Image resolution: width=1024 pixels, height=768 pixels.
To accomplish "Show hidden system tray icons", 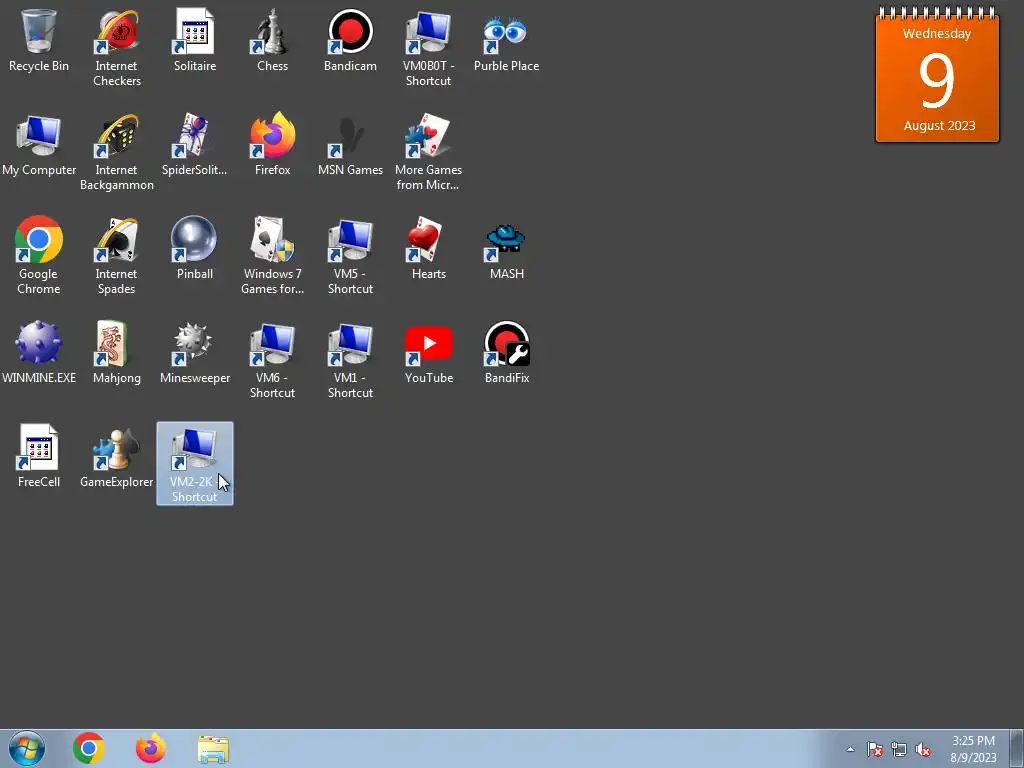I will tap(850, 749).
